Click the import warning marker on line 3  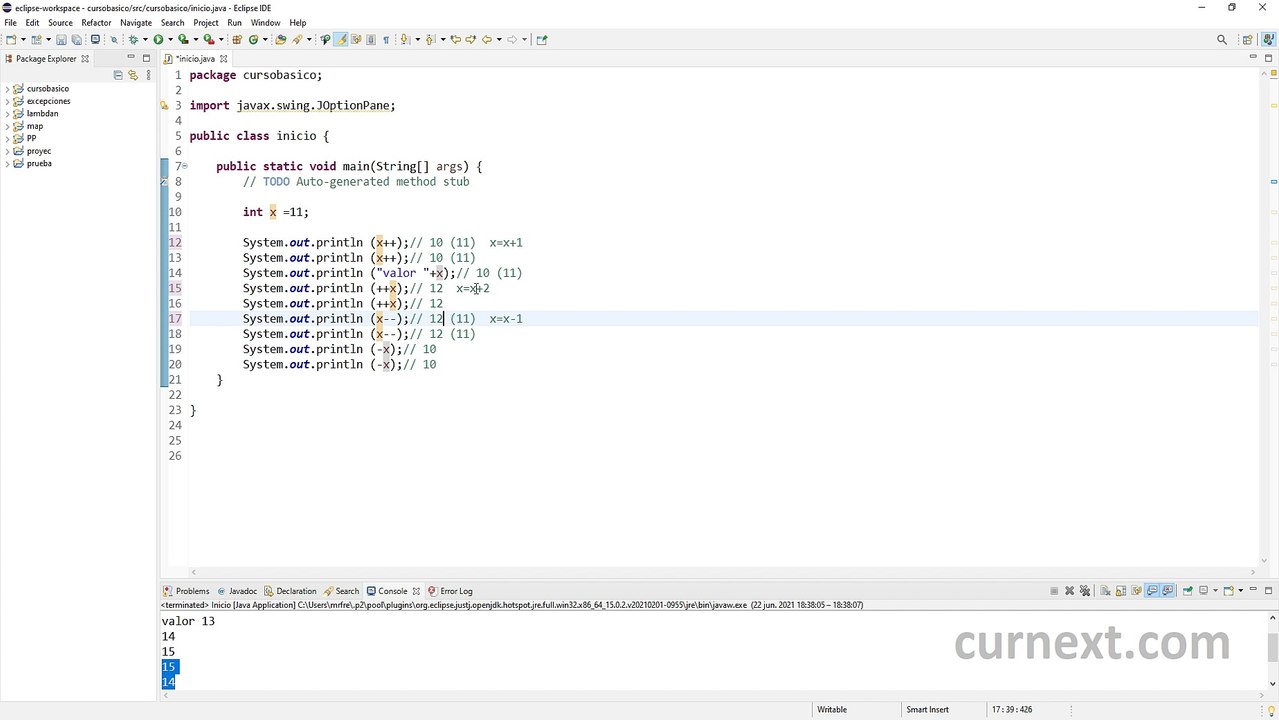pos(164,105)
